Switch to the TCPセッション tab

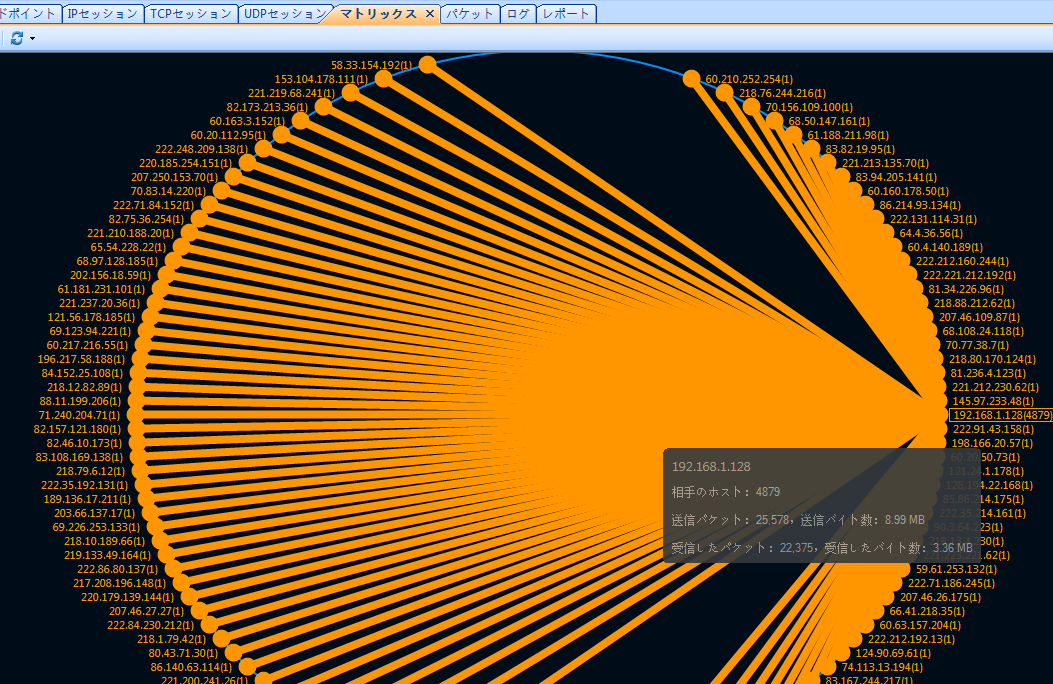(190, 13)
